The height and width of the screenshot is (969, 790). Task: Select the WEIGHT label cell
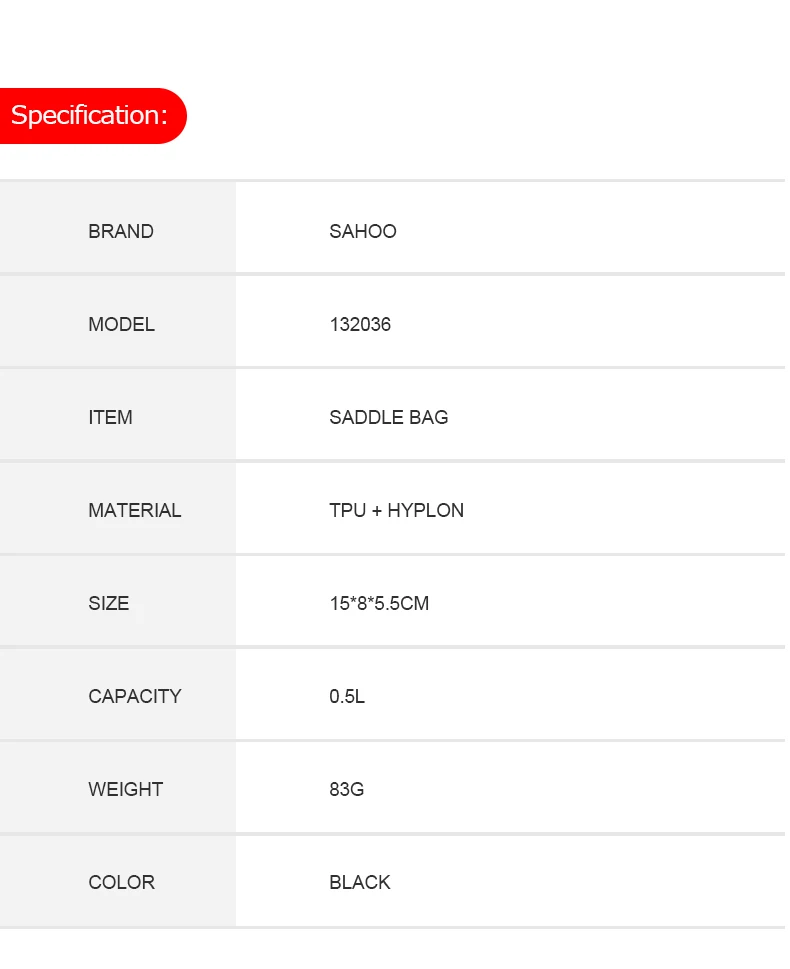117,787
